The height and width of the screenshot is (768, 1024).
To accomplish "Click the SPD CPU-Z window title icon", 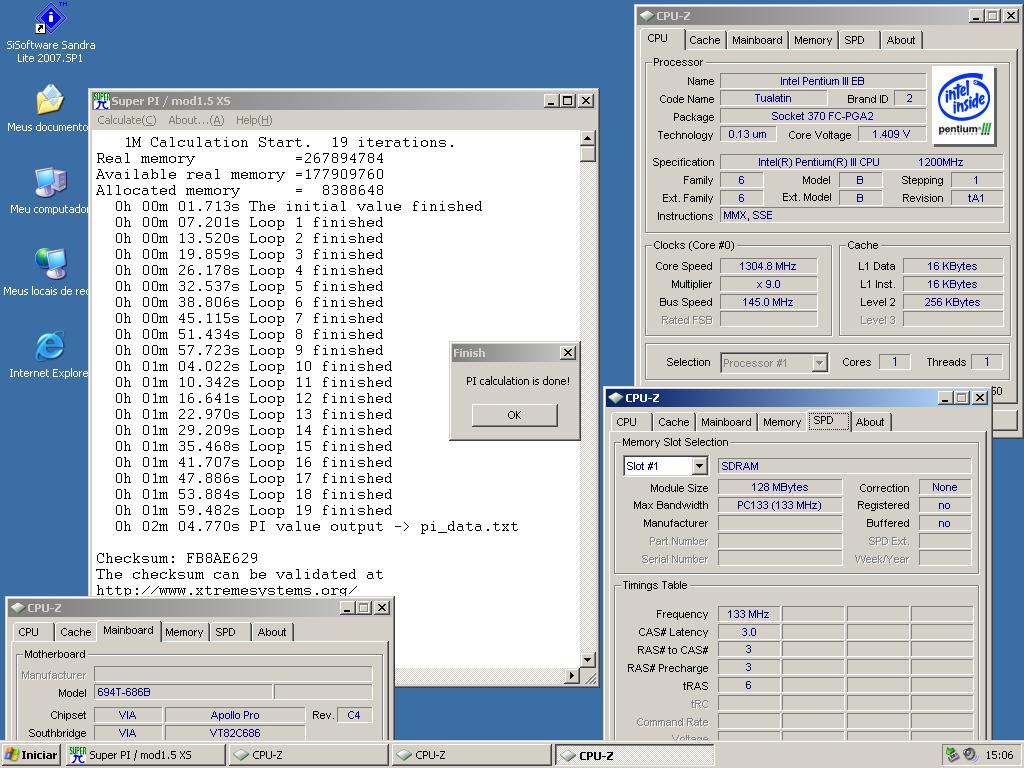I will (615, 398).
